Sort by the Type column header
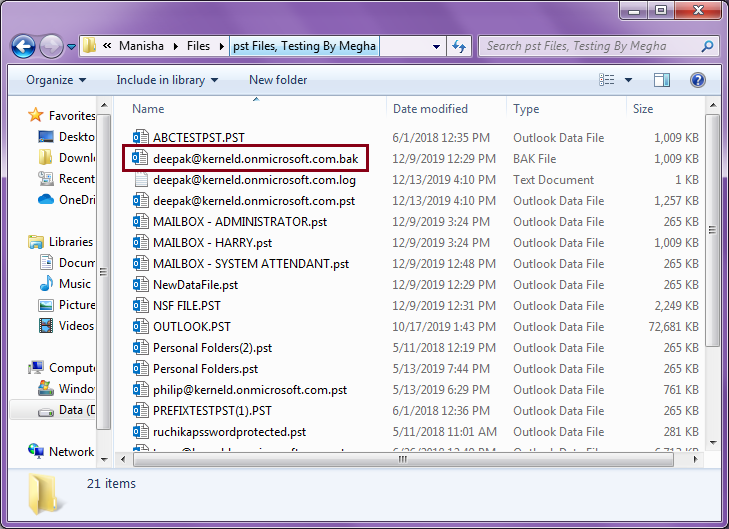 click(526, 109)
